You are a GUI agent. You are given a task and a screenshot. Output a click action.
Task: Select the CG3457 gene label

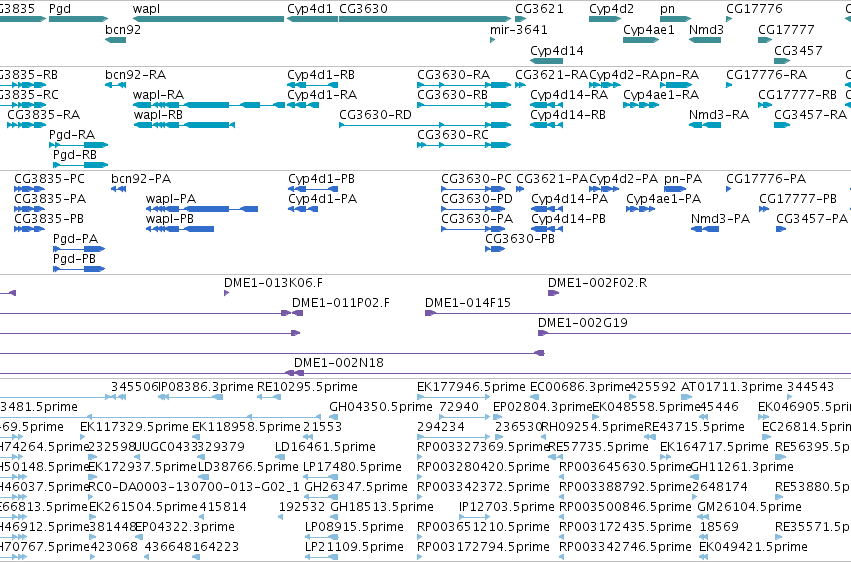(798, 51)
